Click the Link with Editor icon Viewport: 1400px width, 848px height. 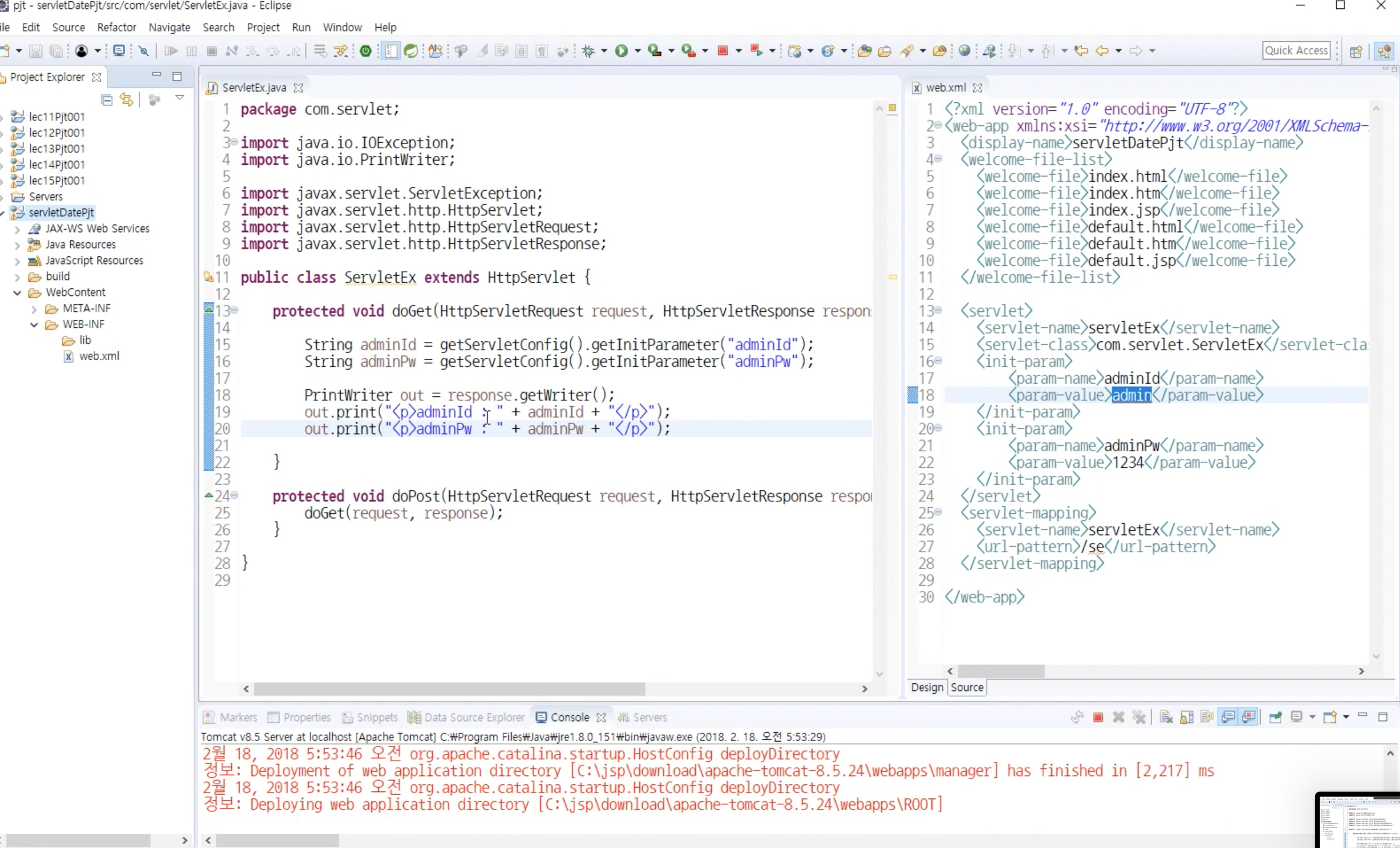126,100
